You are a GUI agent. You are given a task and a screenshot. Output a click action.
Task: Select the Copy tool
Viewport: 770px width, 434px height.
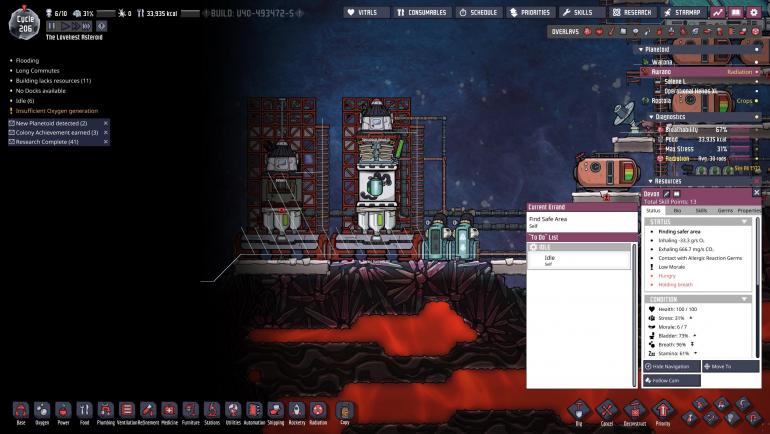[x=345, y=410]
